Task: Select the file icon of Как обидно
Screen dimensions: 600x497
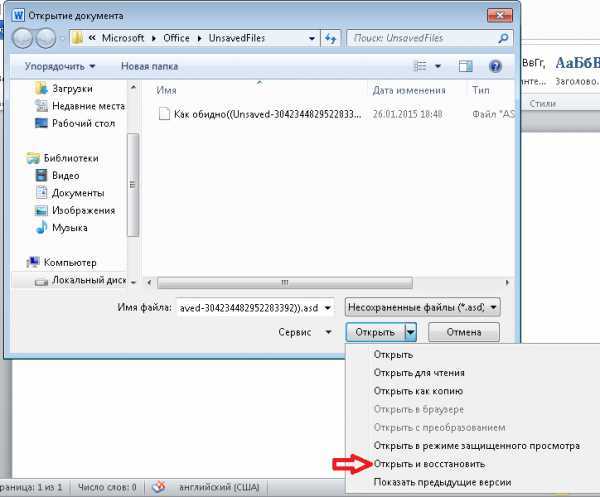Action: point(164,114)
